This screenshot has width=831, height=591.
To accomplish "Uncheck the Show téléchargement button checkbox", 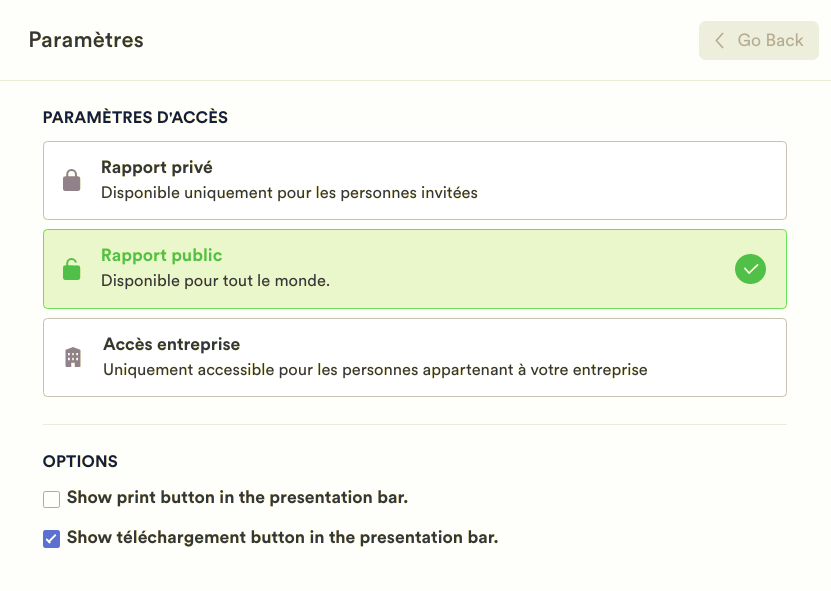I will click(x=52, y=539).
